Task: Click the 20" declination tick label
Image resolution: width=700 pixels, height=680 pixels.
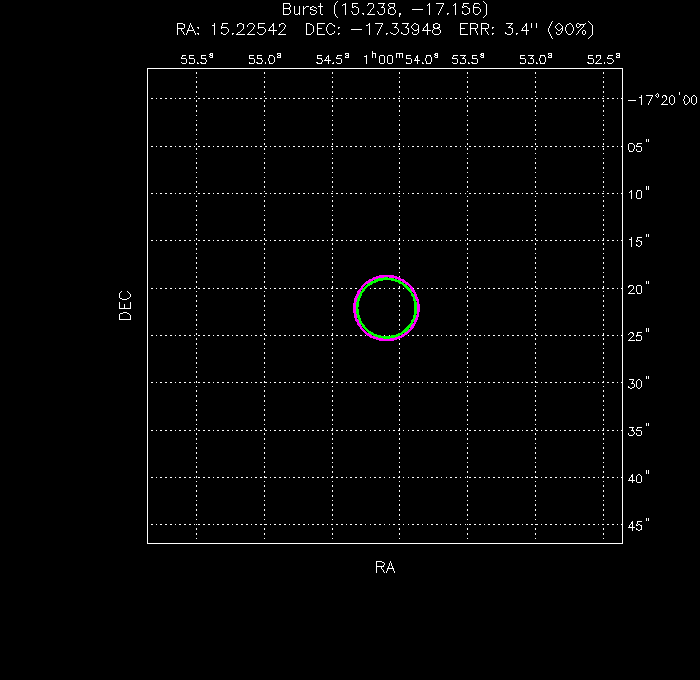Action: [x=638, y=289]
